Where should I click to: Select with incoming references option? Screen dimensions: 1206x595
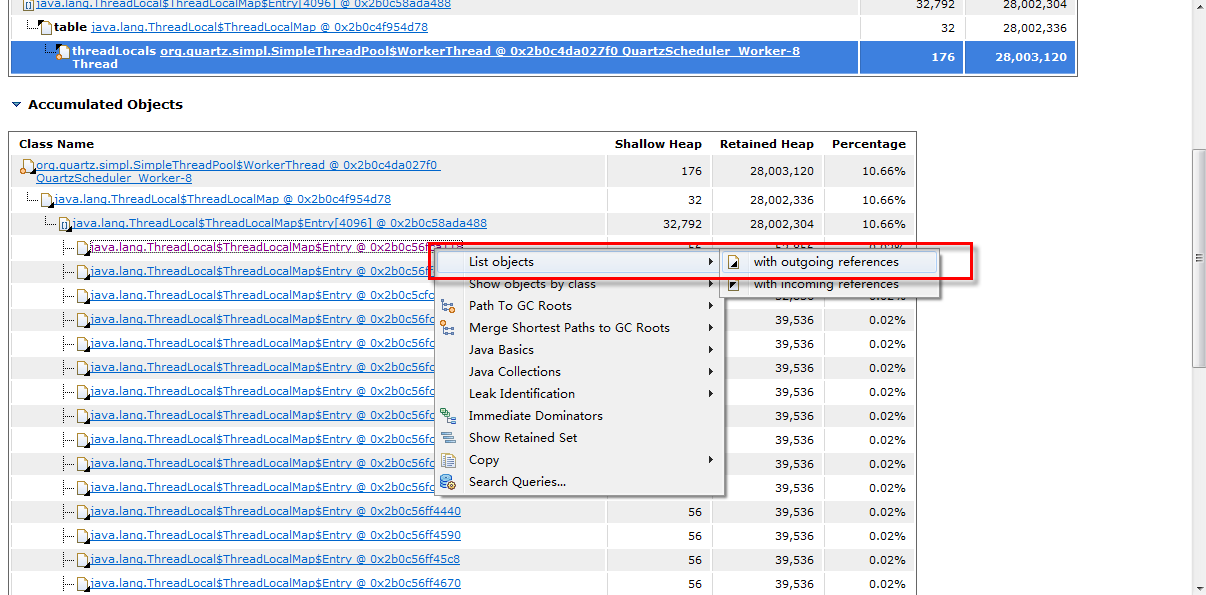[826, 284]
